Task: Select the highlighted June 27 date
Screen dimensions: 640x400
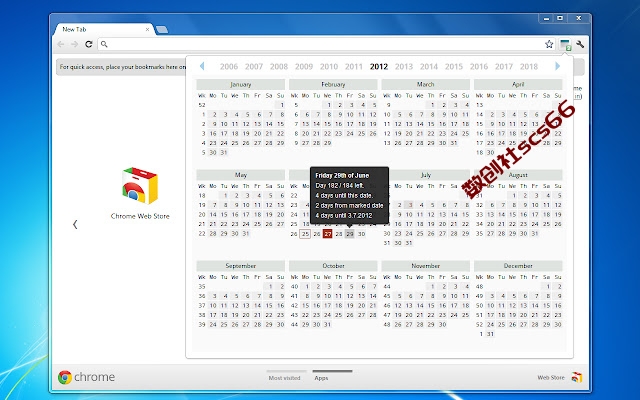Action: point(327,234)
